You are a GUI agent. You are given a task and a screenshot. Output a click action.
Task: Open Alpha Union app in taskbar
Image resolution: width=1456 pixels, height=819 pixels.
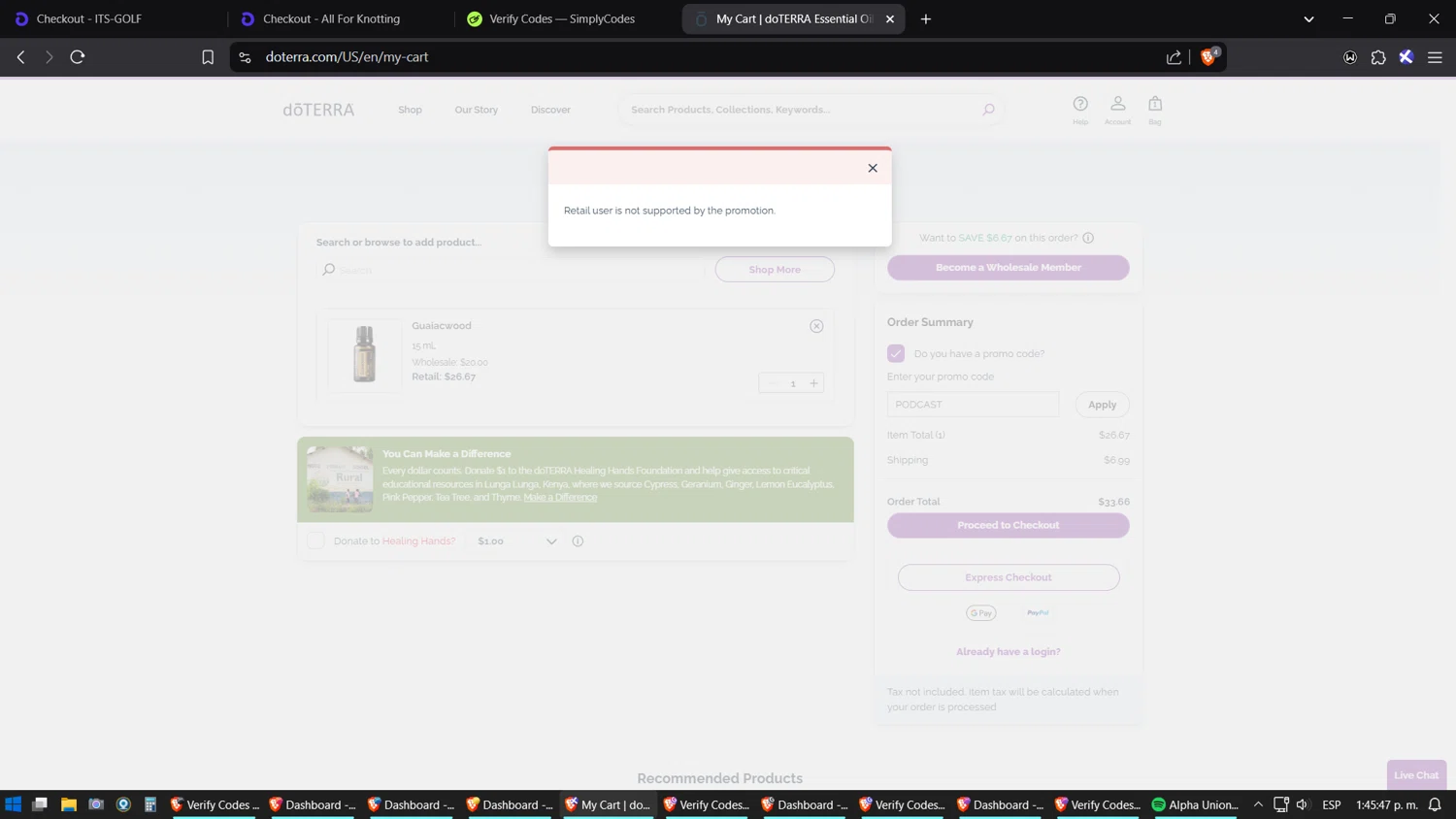click(1194, 804)
